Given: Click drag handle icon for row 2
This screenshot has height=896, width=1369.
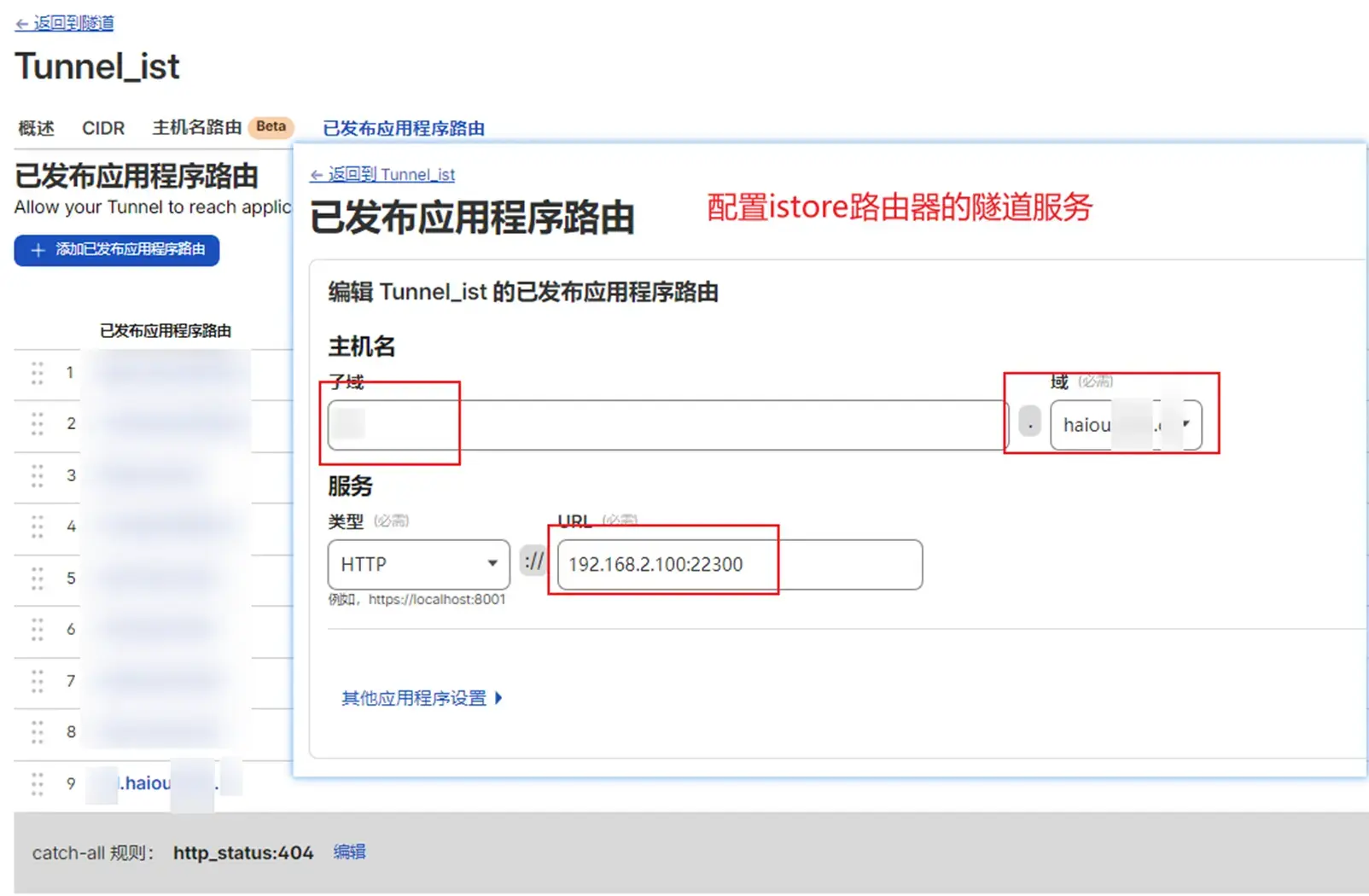Looking at the screenshot, I should tap(38, 423).
